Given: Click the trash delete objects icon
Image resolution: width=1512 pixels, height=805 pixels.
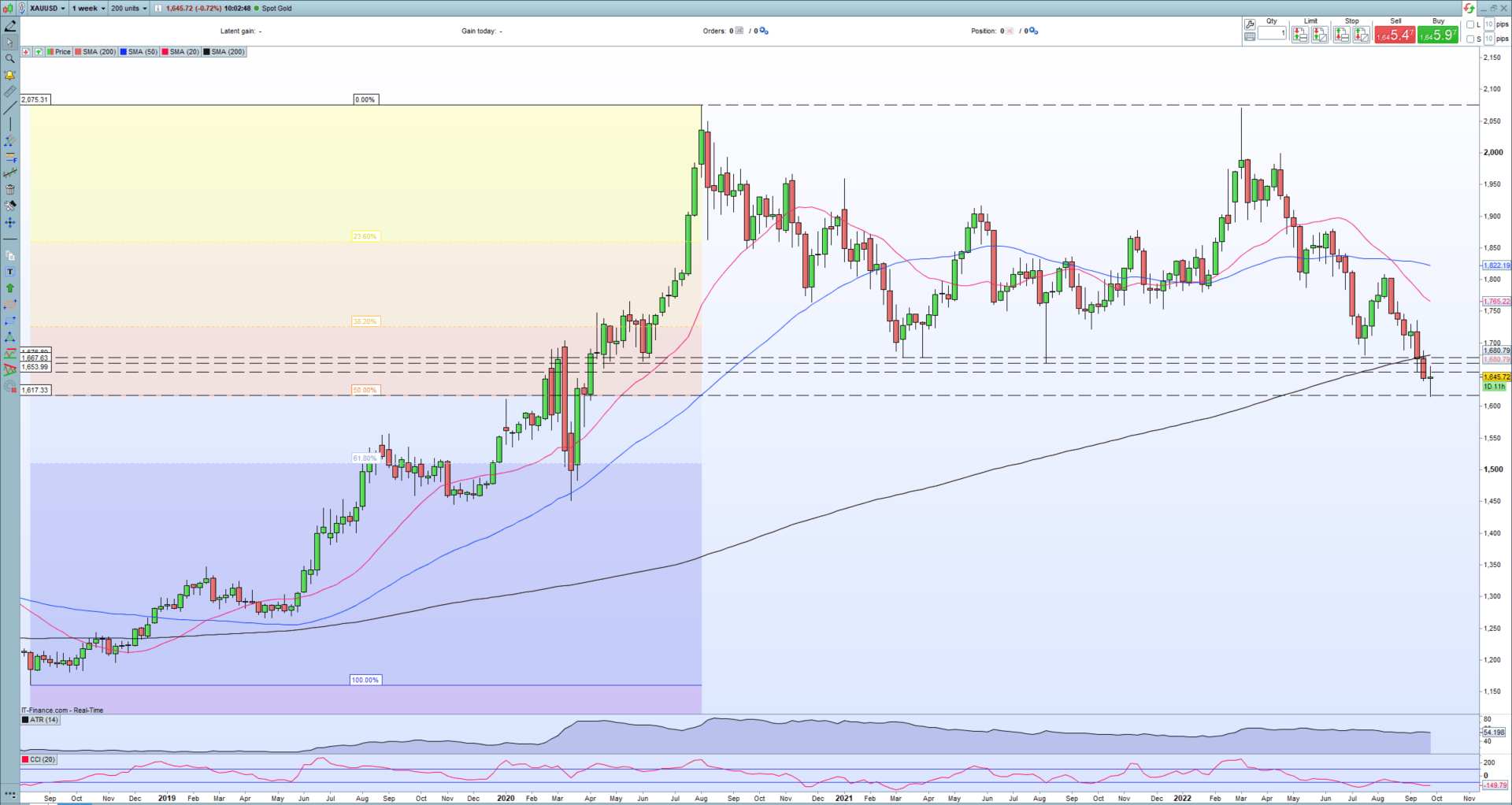Looking at the screenshot, I should click(x=9, y=190).
